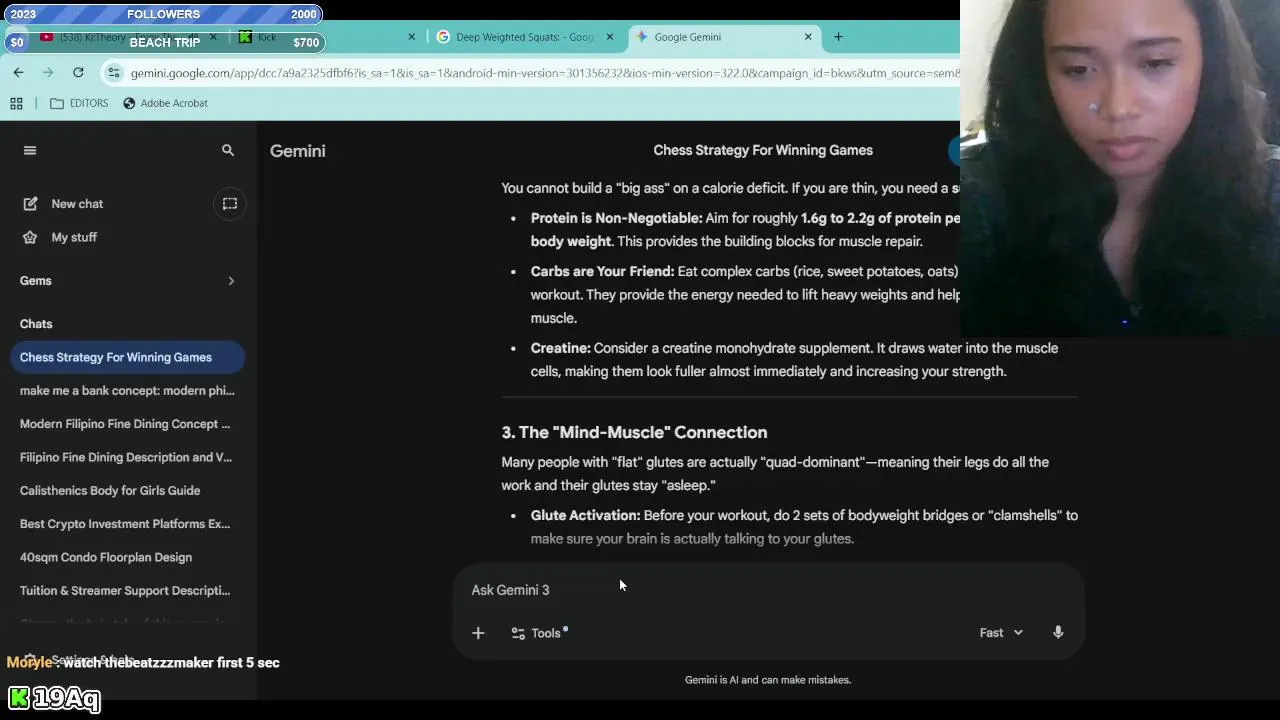Switch to the Deep Weighted Squats tab
Screen dimensions: 1280x720
(525, 37)
